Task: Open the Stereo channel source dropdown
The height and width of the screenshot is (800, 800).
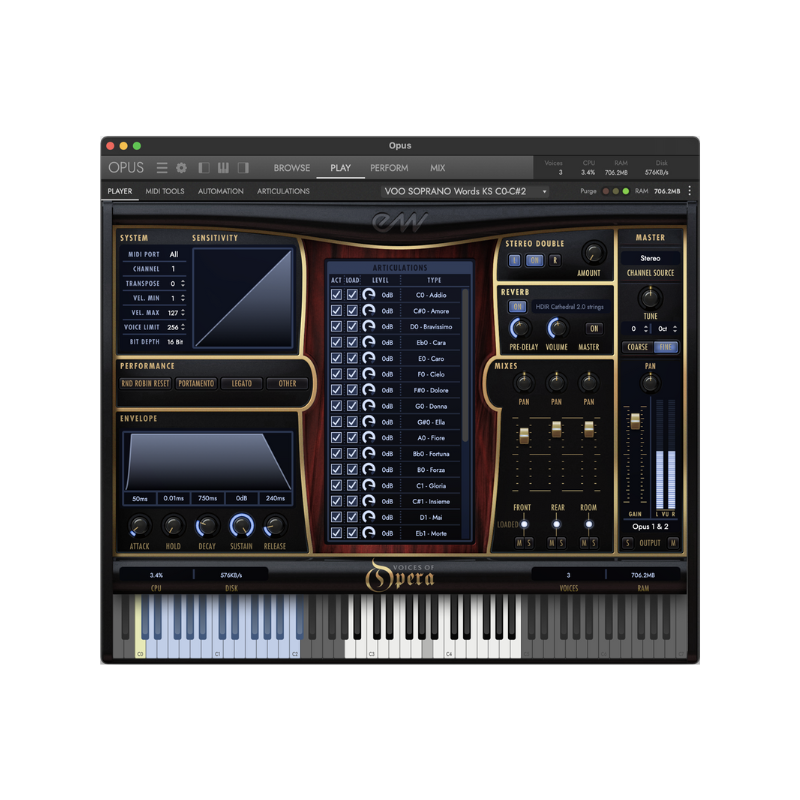Action: pyautogui.click(x=650, y=258)
